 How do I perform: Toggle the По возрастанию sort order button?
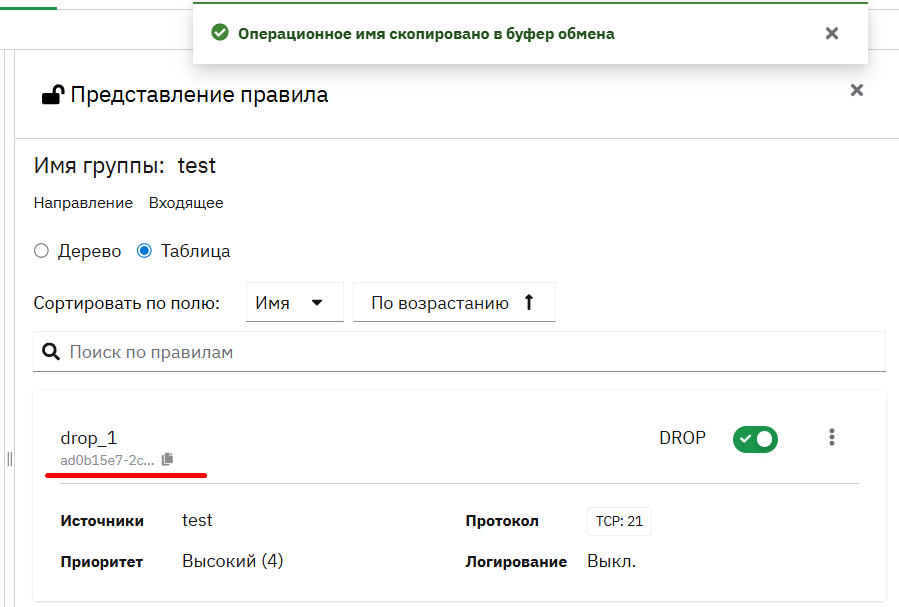[454, 302]
